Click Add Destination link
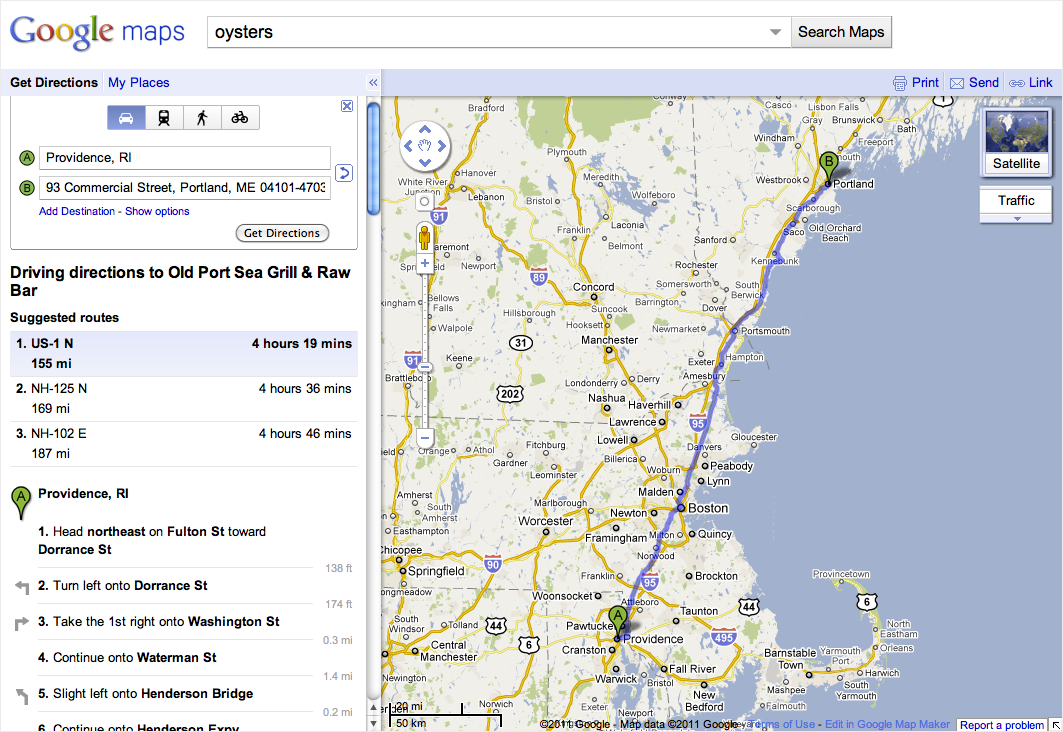The image size is (1063, 732). pyautogui.click(x=77, y=211)
